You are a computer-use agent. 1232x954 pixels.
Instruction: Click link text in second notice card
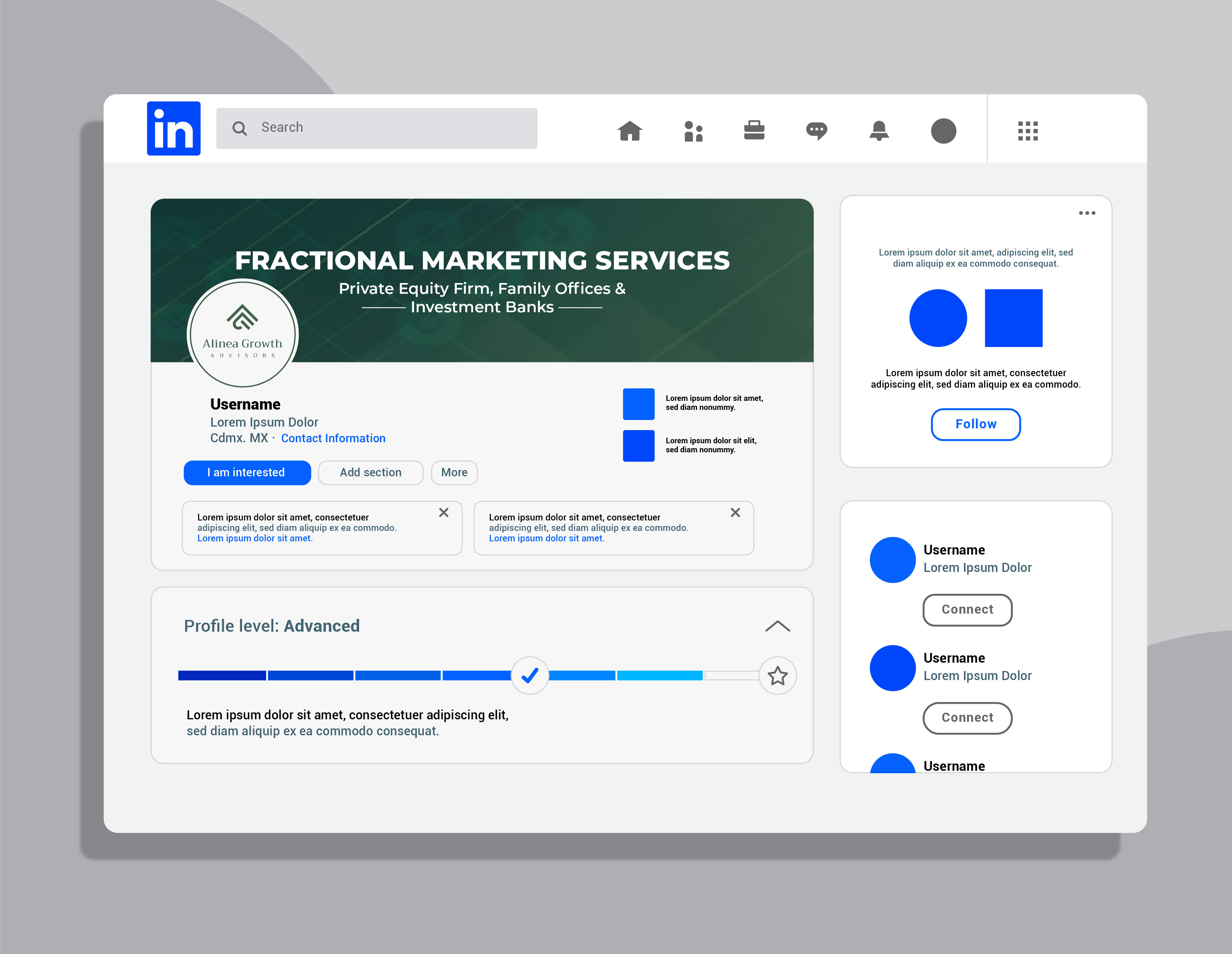point(546,539)
